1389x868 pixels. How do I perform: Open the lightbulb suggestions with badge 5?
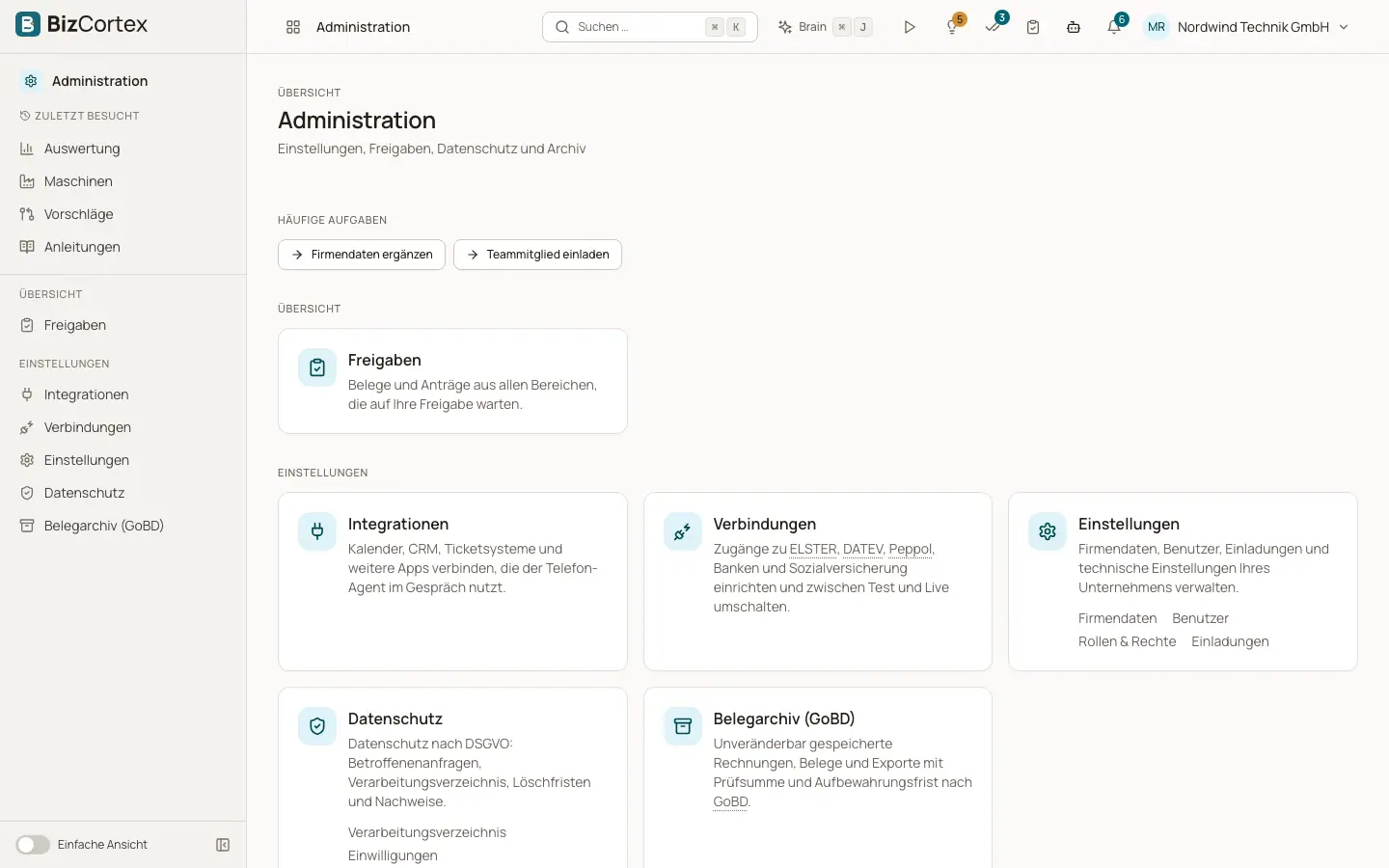click(953, 26)
